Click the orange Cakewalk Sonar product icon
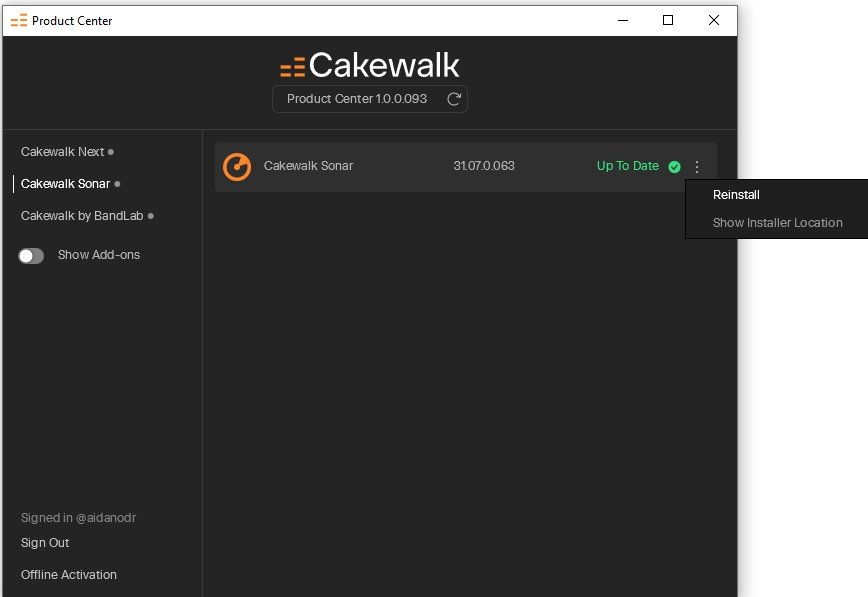Image resolution: width=868 pixels, height=597 pixels. [x=237, y=167]
